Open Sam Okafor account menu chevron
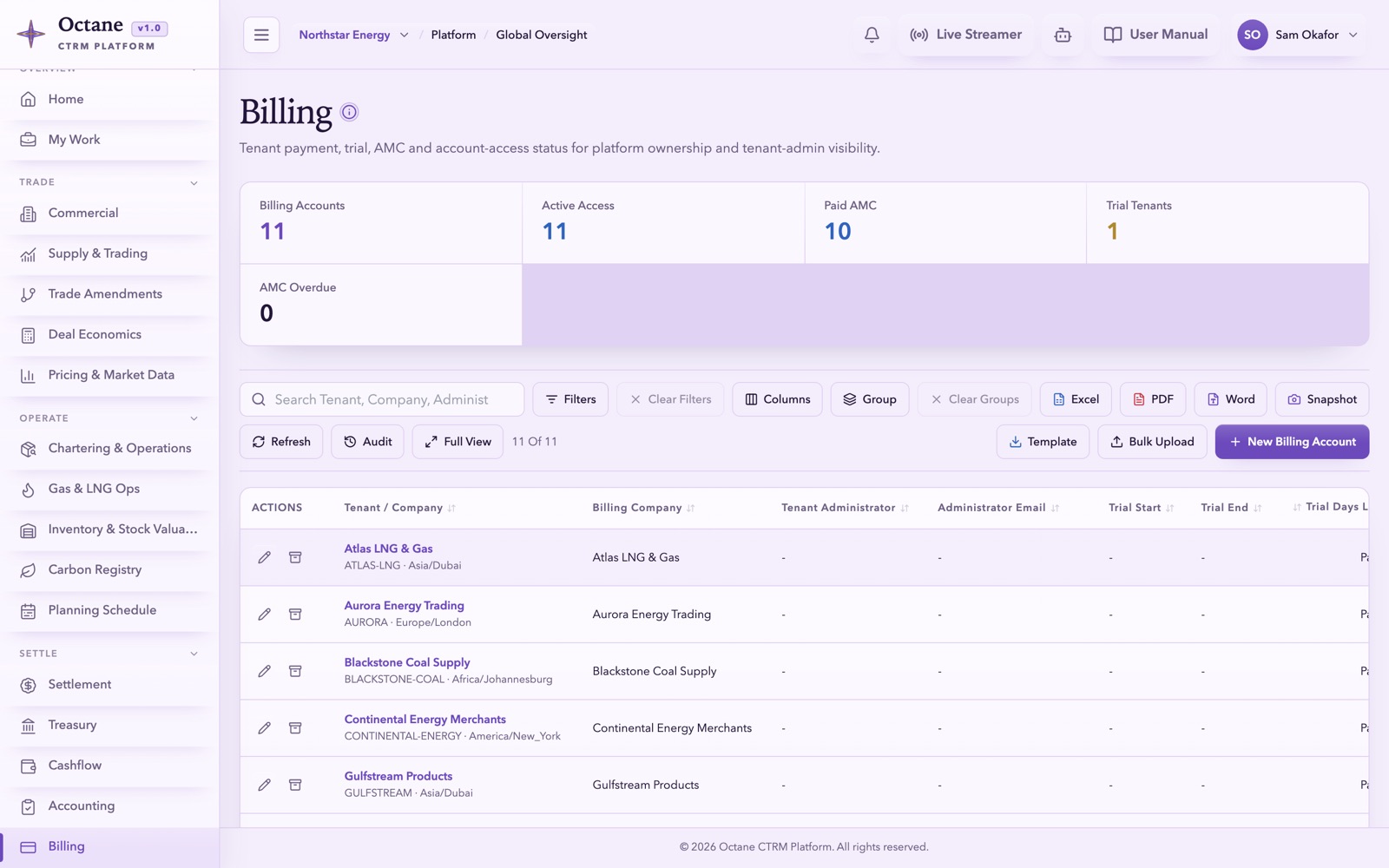The image size is (1389, 868). pos(1353,35)
